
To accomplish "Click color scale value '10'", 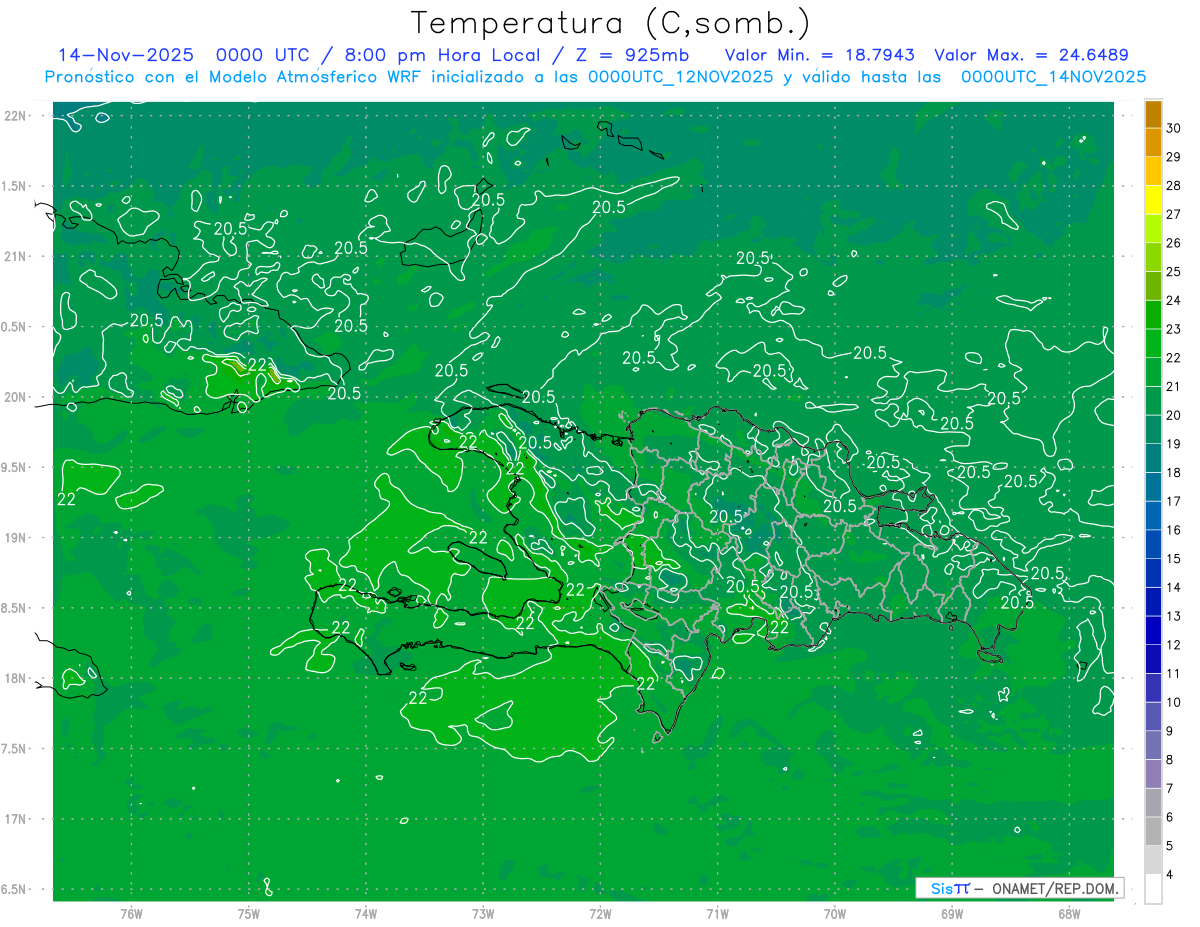I will [x=1173, y=703].
